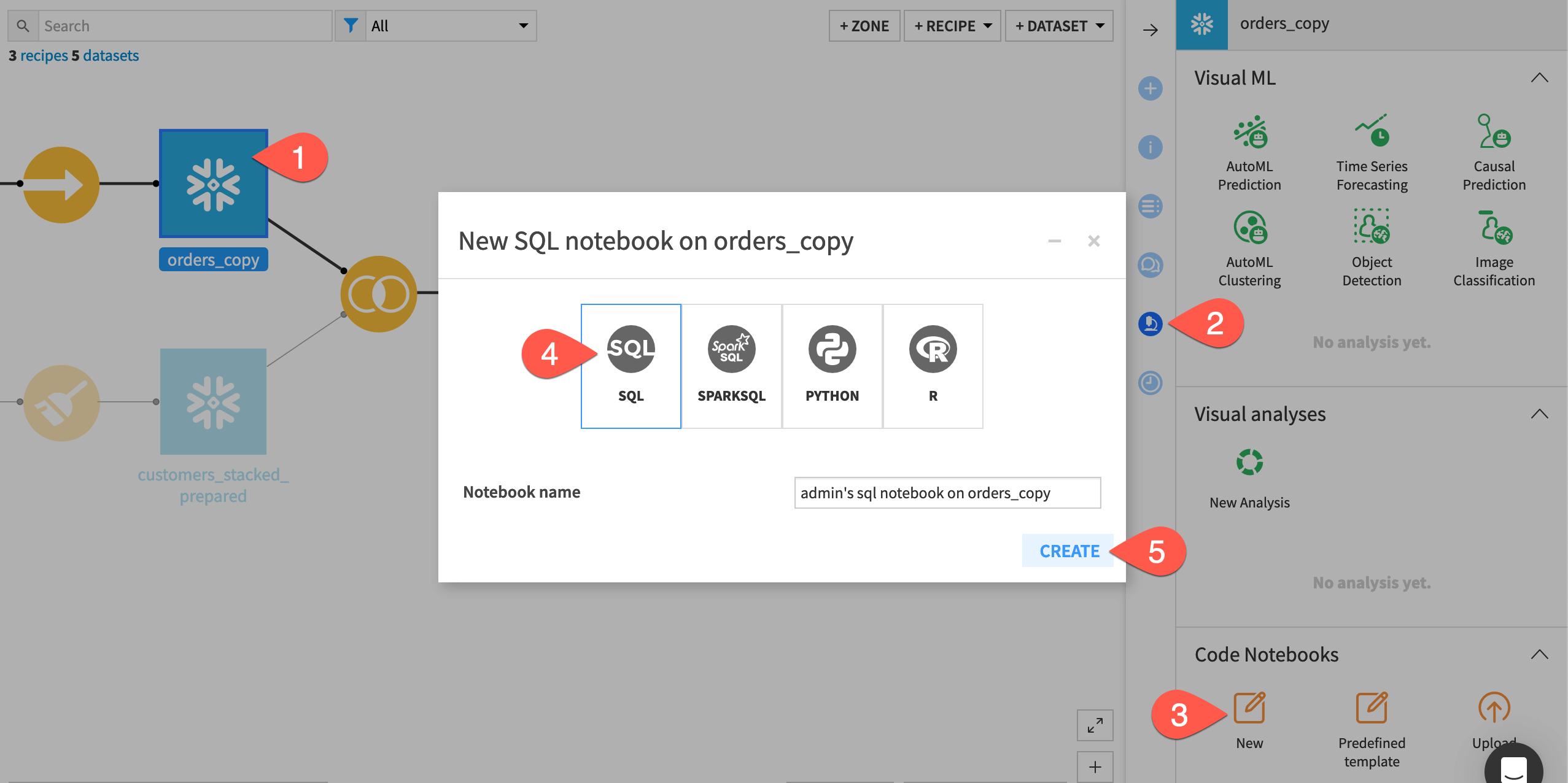Image resolution: width=1568 pixels, height=783 pixels.
Task: Open the All filter dropdown
Action: 450,26
